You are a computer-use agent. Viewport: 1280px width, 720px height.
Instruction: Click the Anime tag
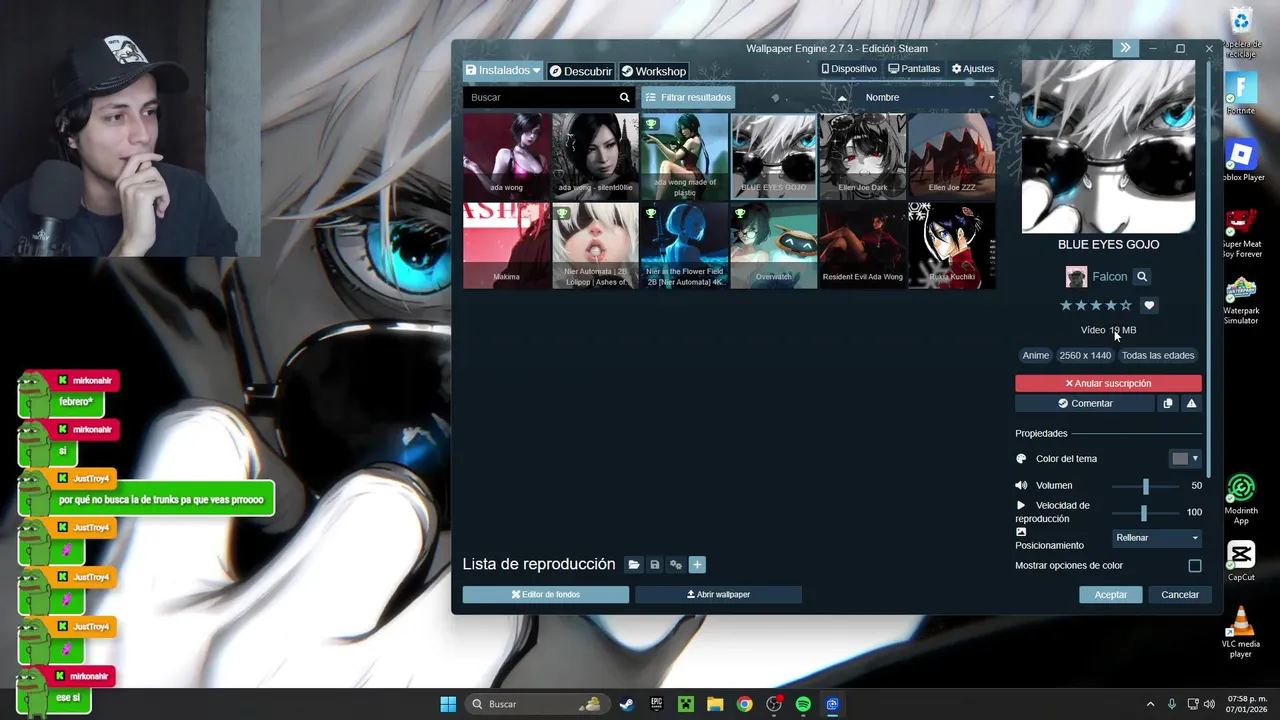coord(1036,355)
